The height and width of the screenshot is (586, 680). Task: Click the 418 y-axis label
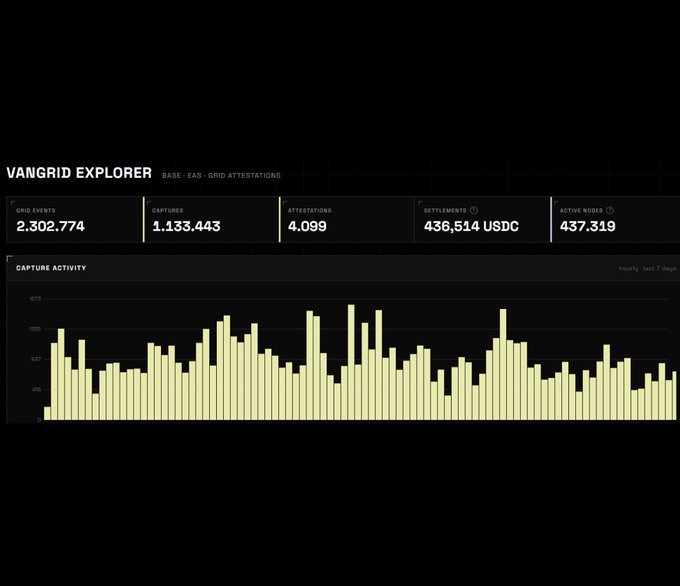36,390
